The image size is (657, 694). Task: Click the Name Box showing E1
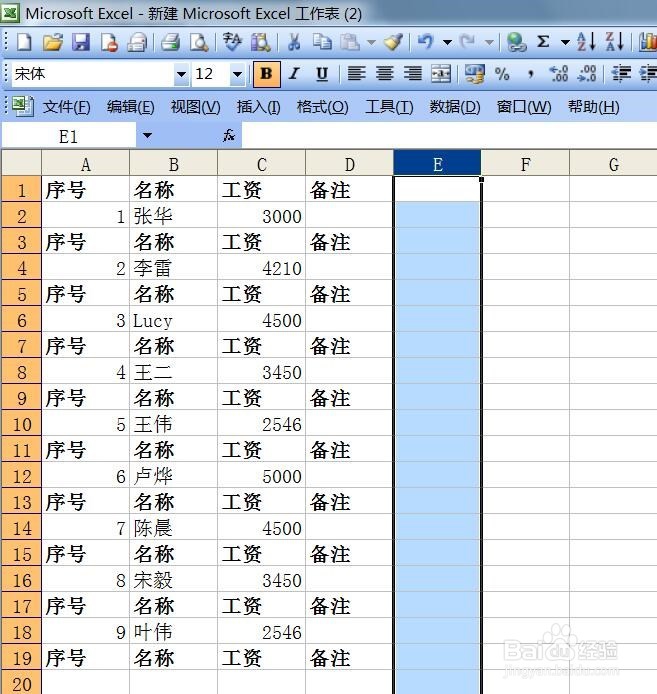tap(69, 136)
